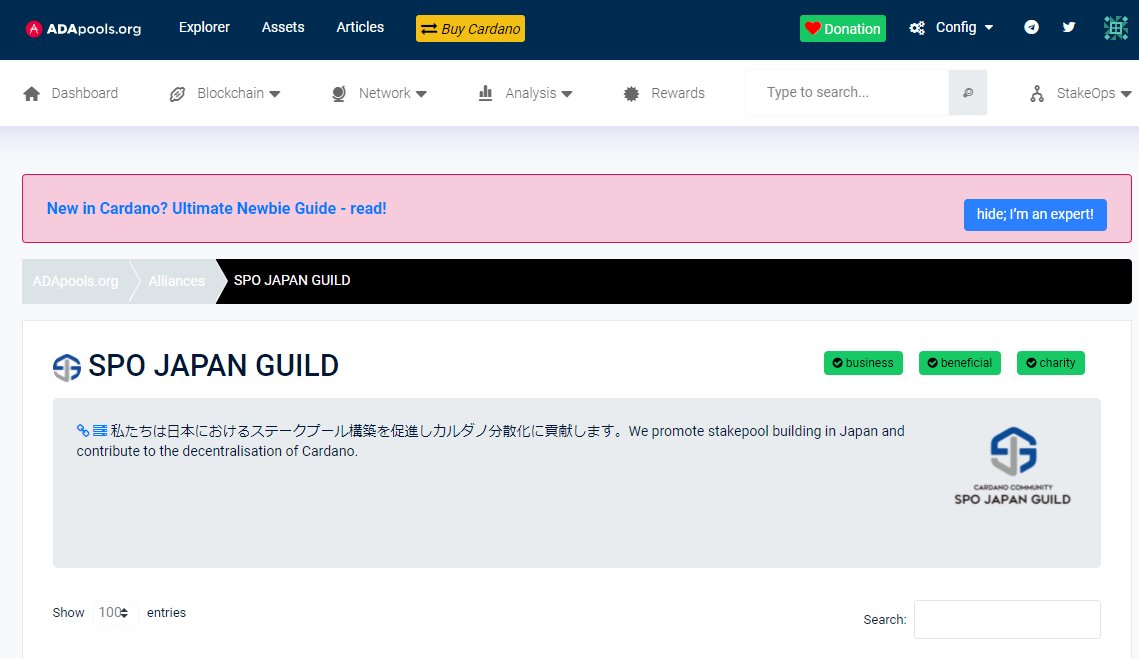This screenshot has width=1139, height=659.
Task: Expand the StakeOps menu
Action: point(1126,94)
